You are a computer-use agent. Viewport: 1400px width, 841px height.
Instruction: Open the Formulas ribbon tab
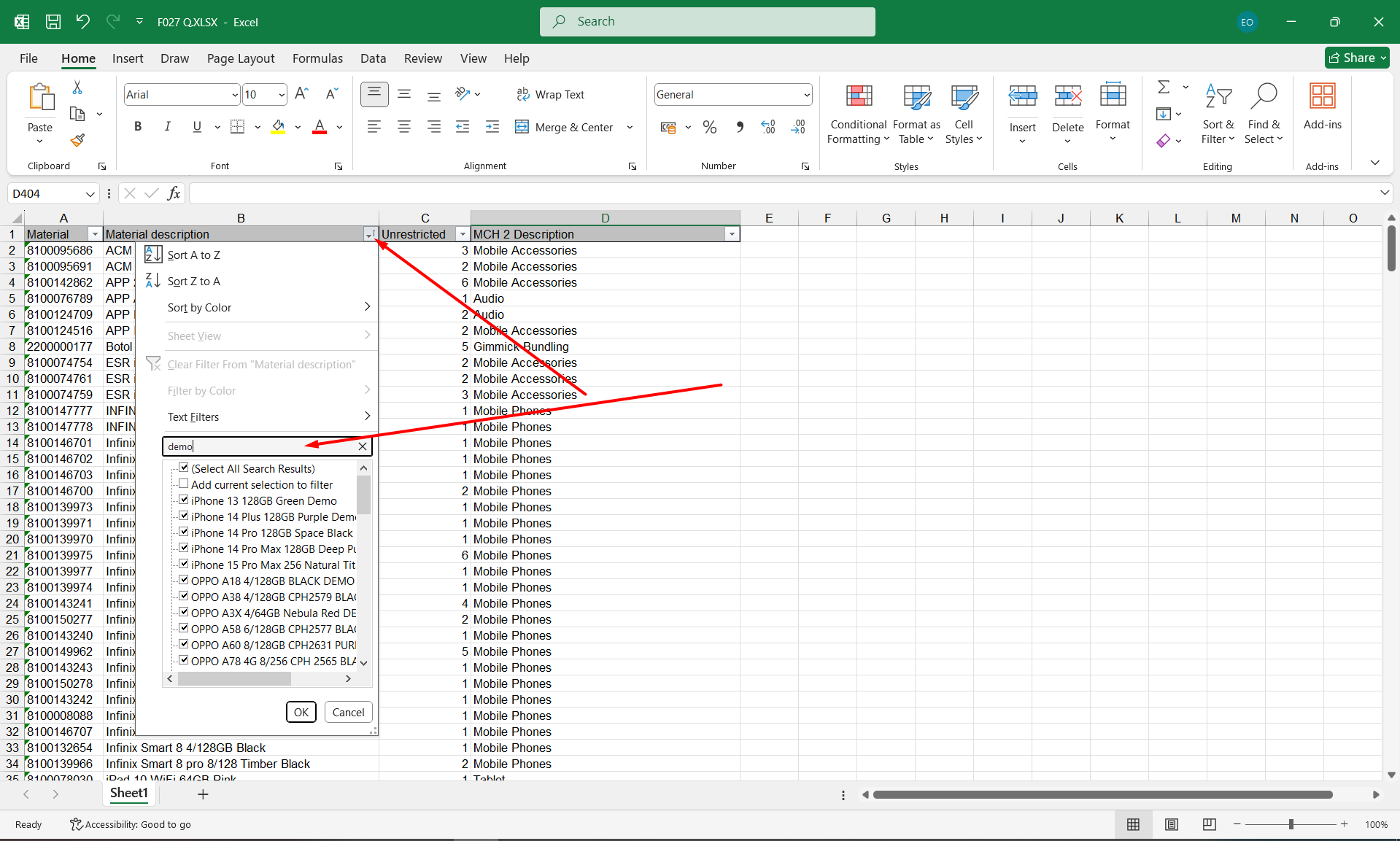click(x=317, y=58)
